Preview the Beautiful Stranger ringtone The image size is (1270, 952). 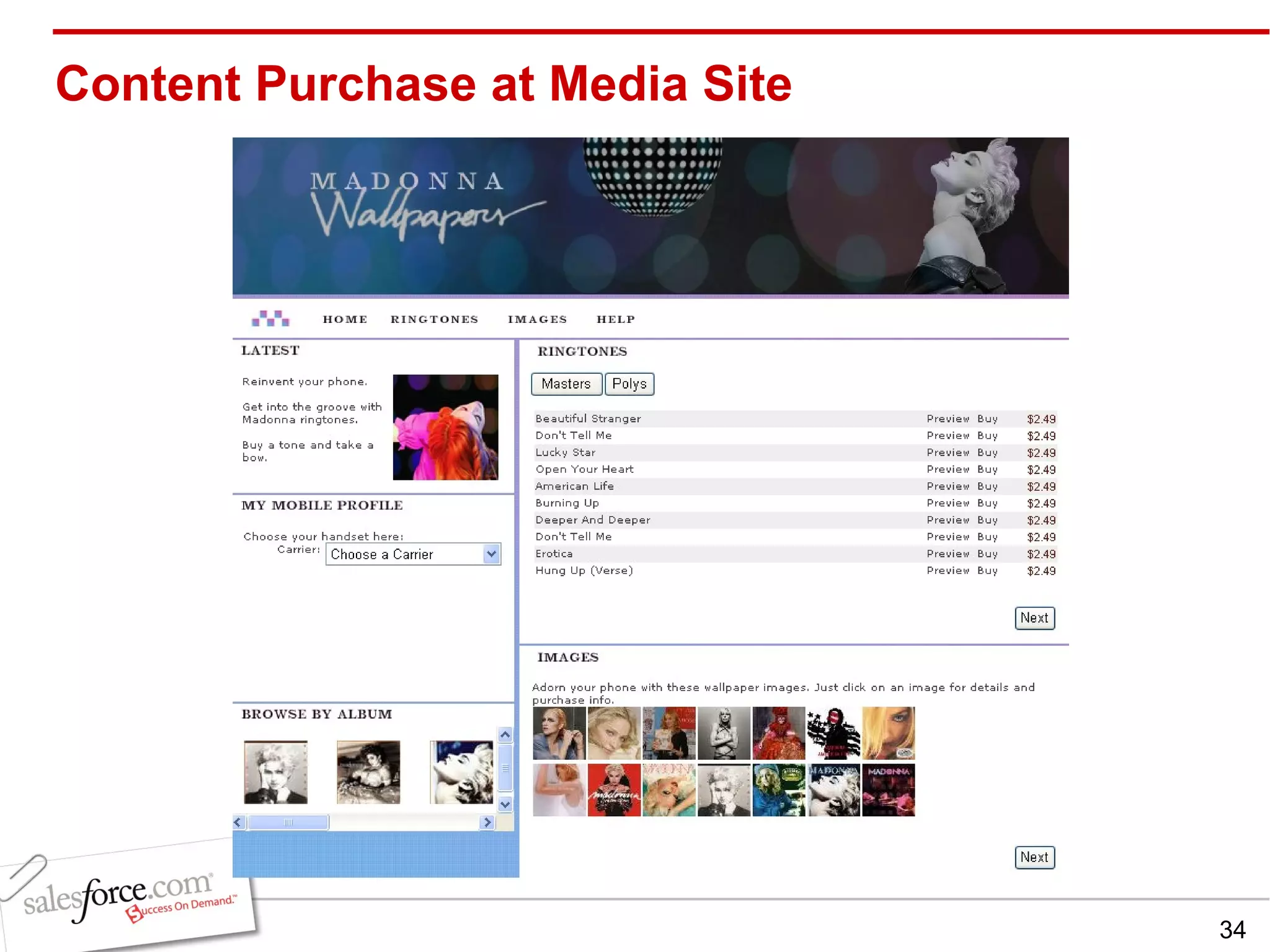pos(948,419)
